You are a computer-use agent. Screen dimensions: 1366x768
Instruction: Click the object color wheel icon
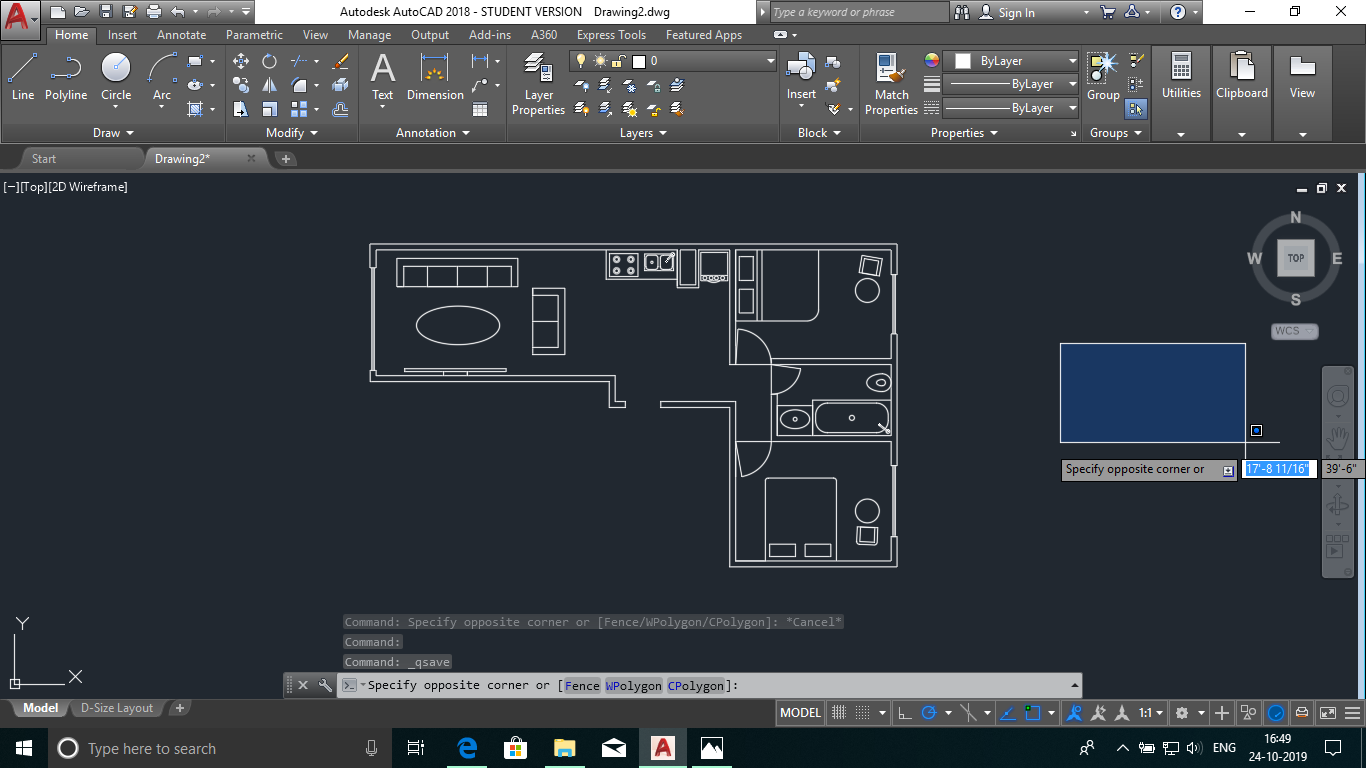932,61
